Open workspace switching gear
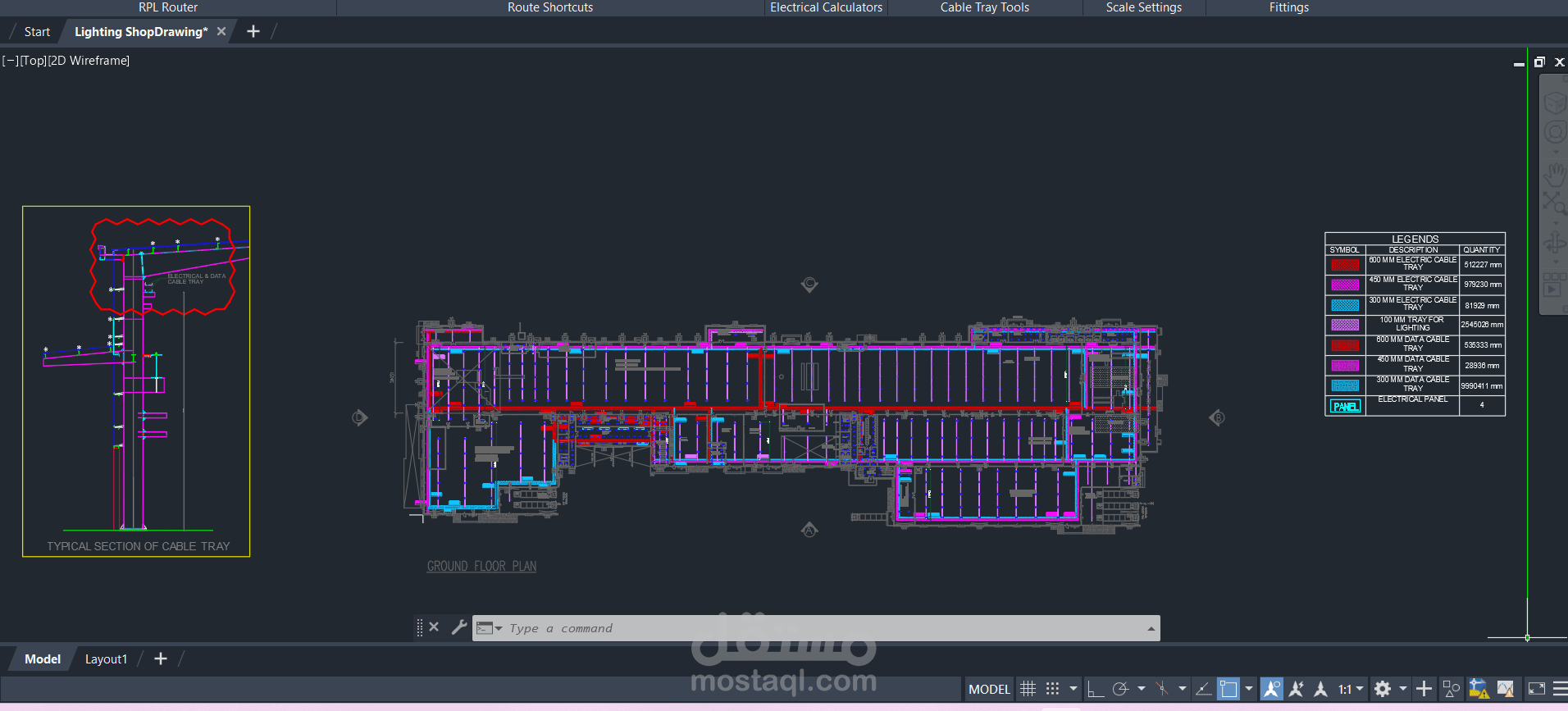The image size is (1568, 711). 1383,689
